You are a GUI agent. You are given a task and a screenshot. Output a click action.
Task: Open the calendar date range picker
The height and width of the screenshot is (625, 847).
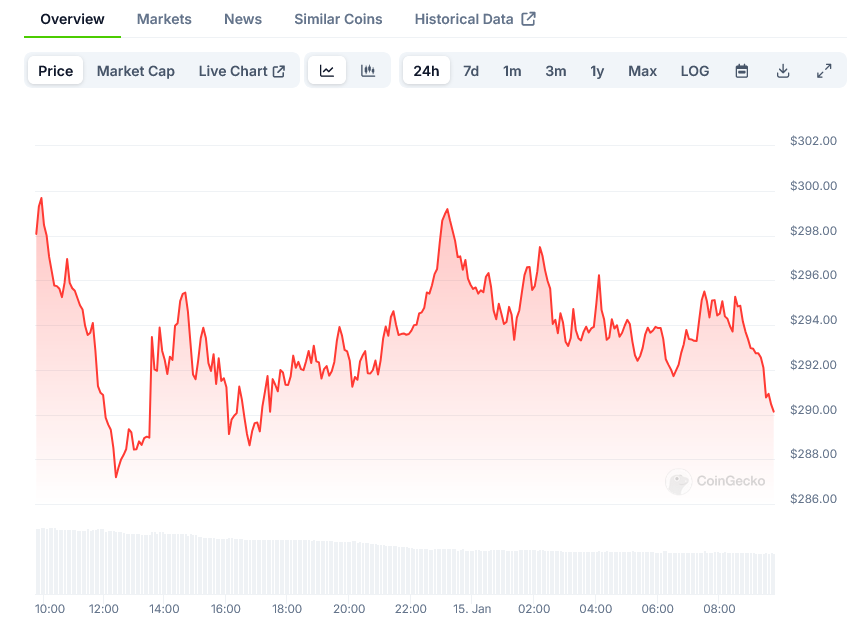click(742, 71)
